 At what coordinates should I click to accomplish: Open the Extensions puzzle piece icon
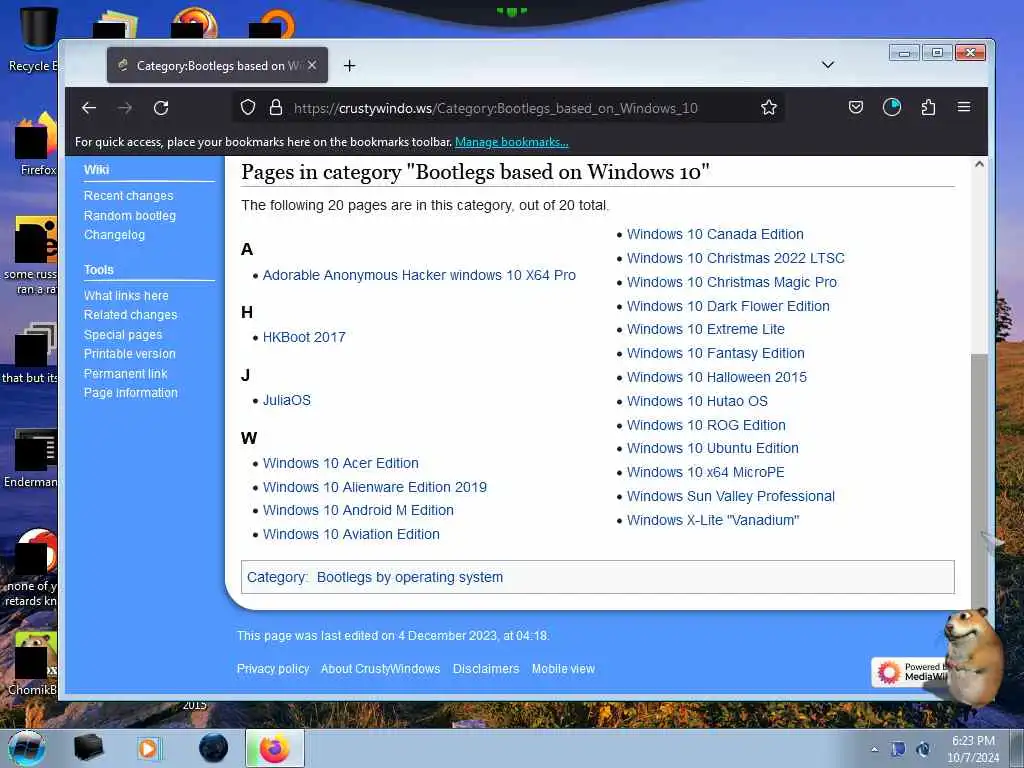[928, 107]
